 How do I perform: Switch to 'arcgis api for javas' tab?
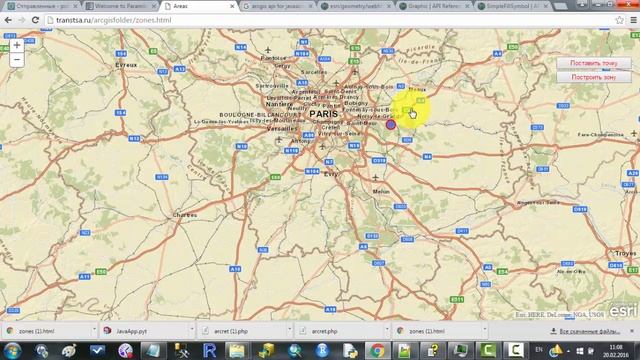(x=277, y=6)
